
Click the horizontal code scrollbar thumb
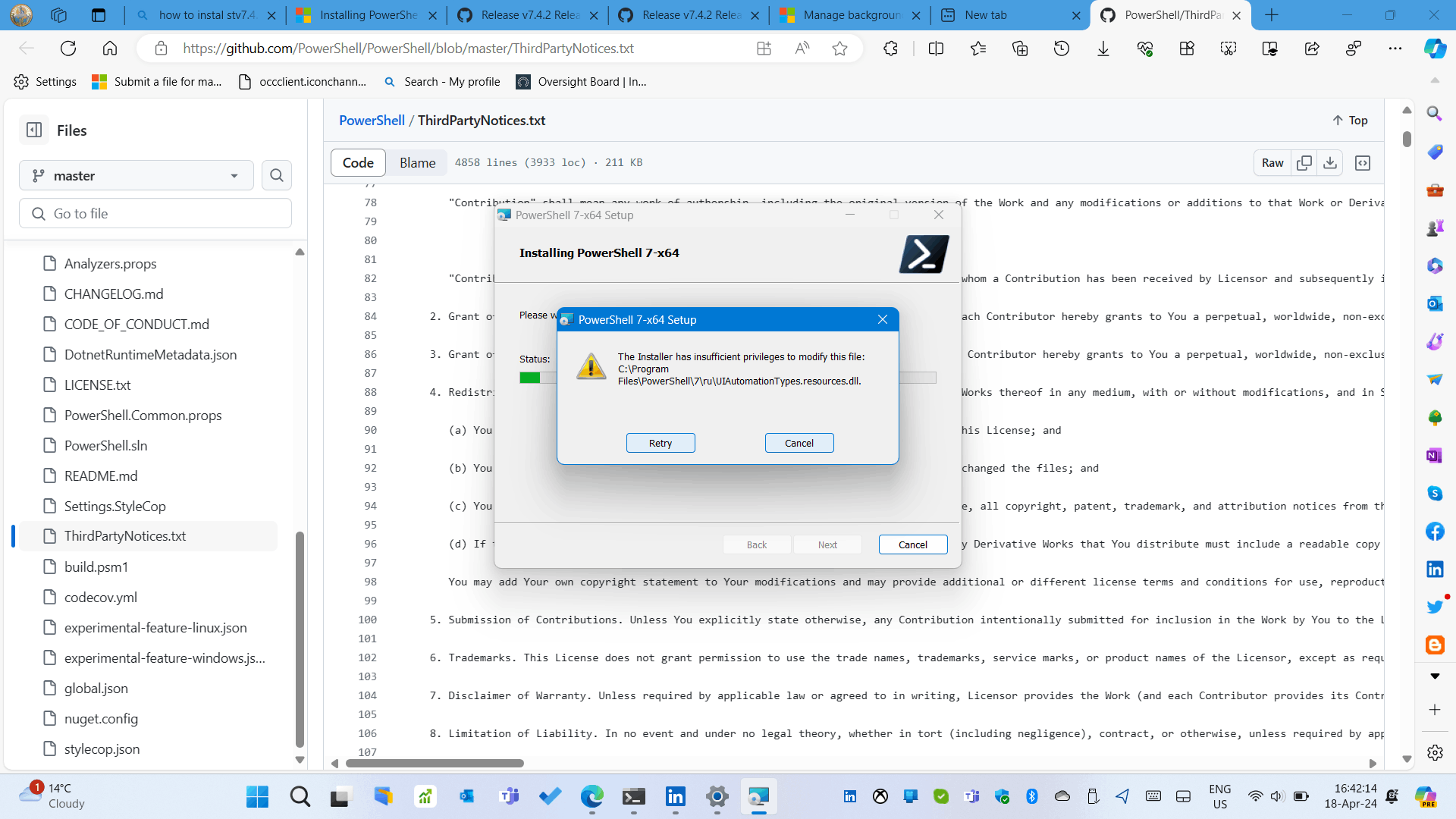tap(435, 764)
